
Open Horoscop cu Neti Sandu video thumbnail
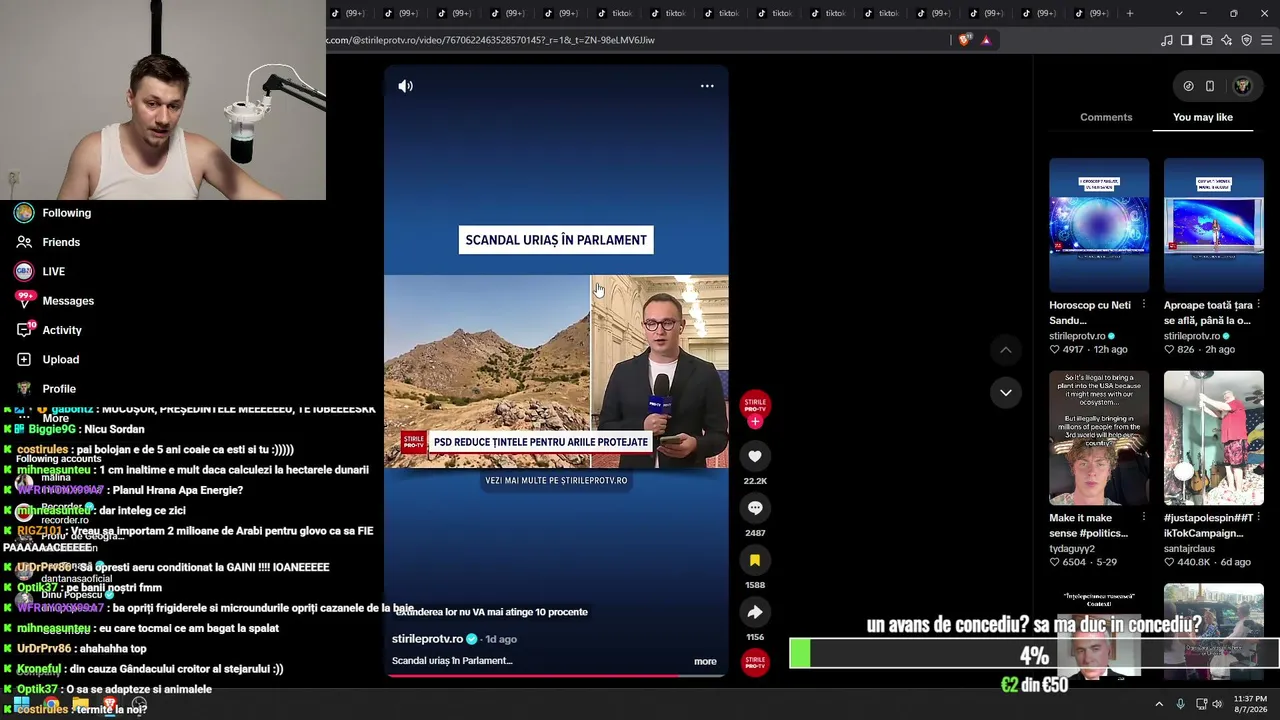click(1099, 225)
